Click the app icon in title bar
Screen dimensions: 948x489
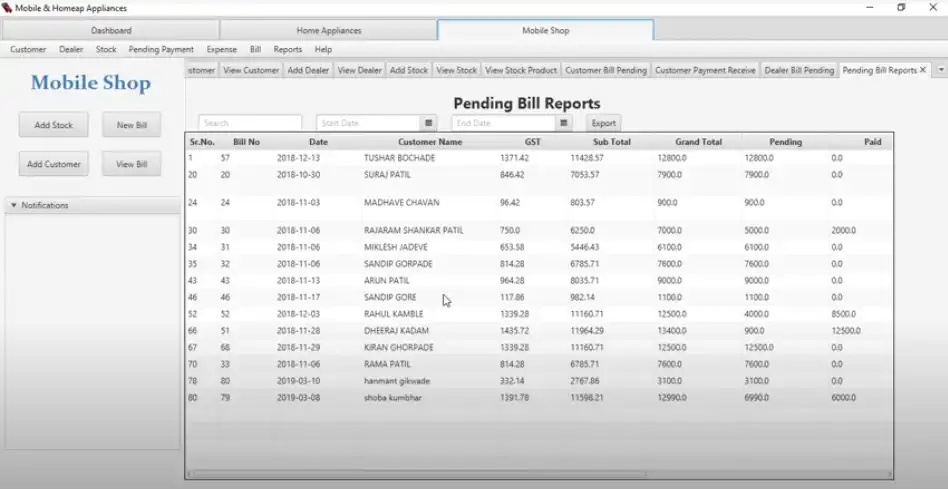click(7, 8)
